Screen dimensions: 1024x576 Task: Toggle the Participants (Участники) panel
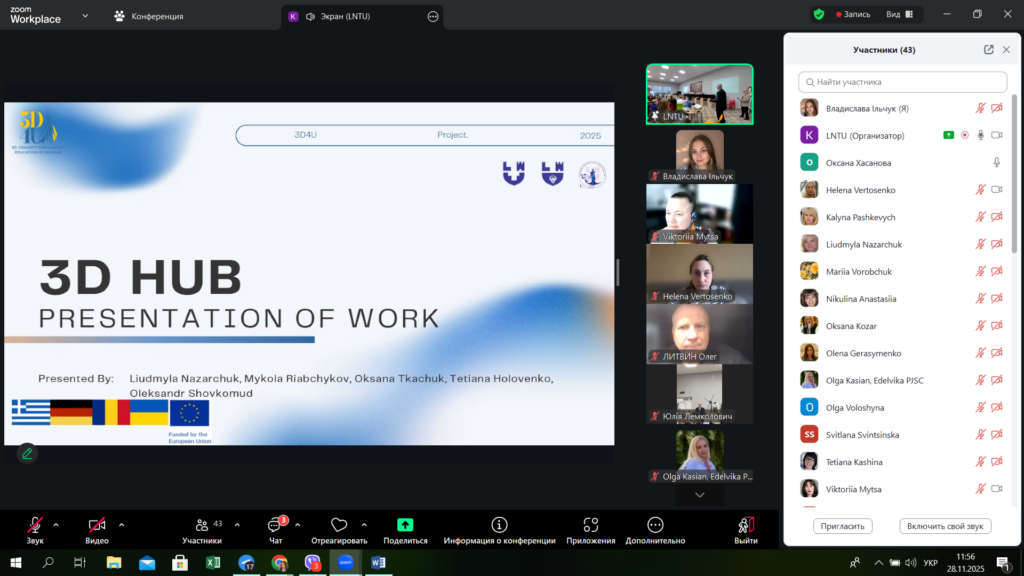tap(201, 525)
